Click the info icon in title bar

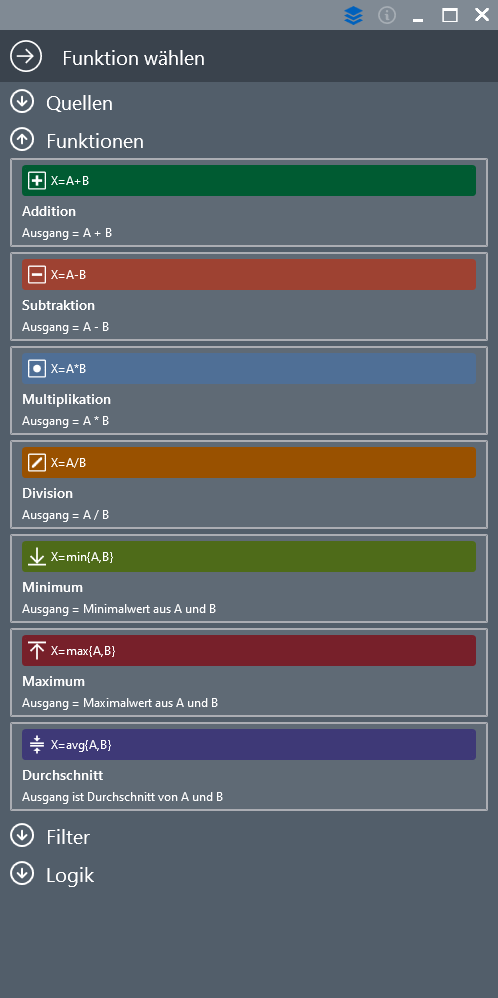tap(387, 15)
